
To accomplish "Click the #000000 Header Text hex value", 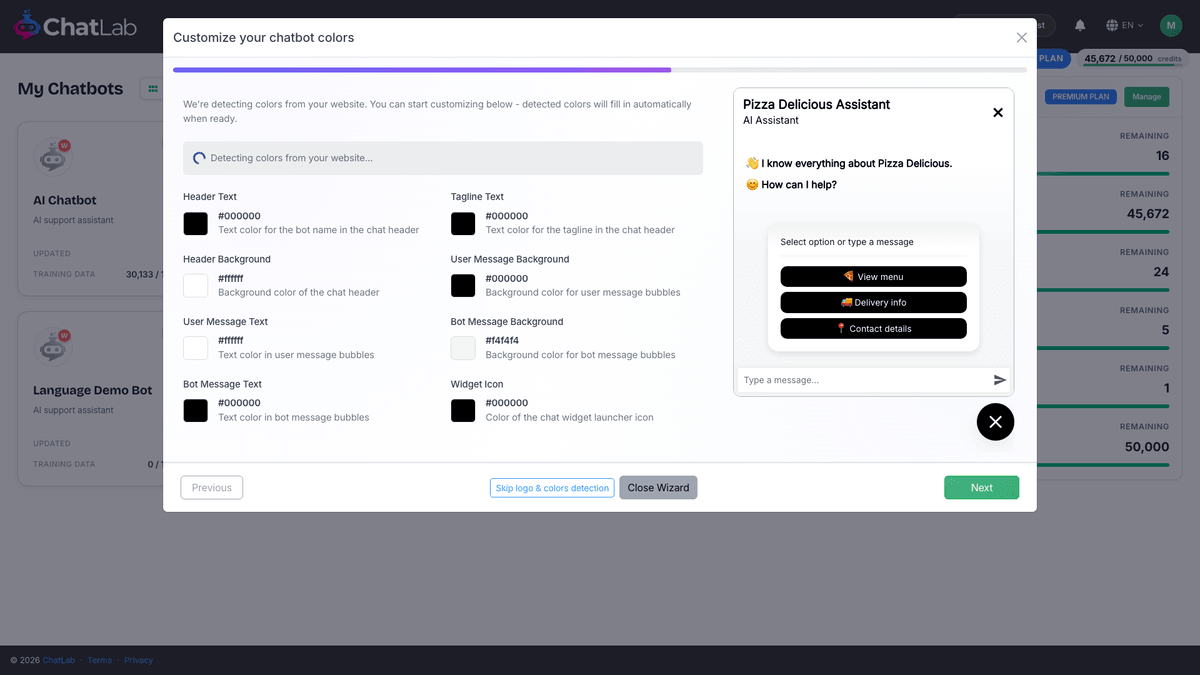I will tap(239, 216).
